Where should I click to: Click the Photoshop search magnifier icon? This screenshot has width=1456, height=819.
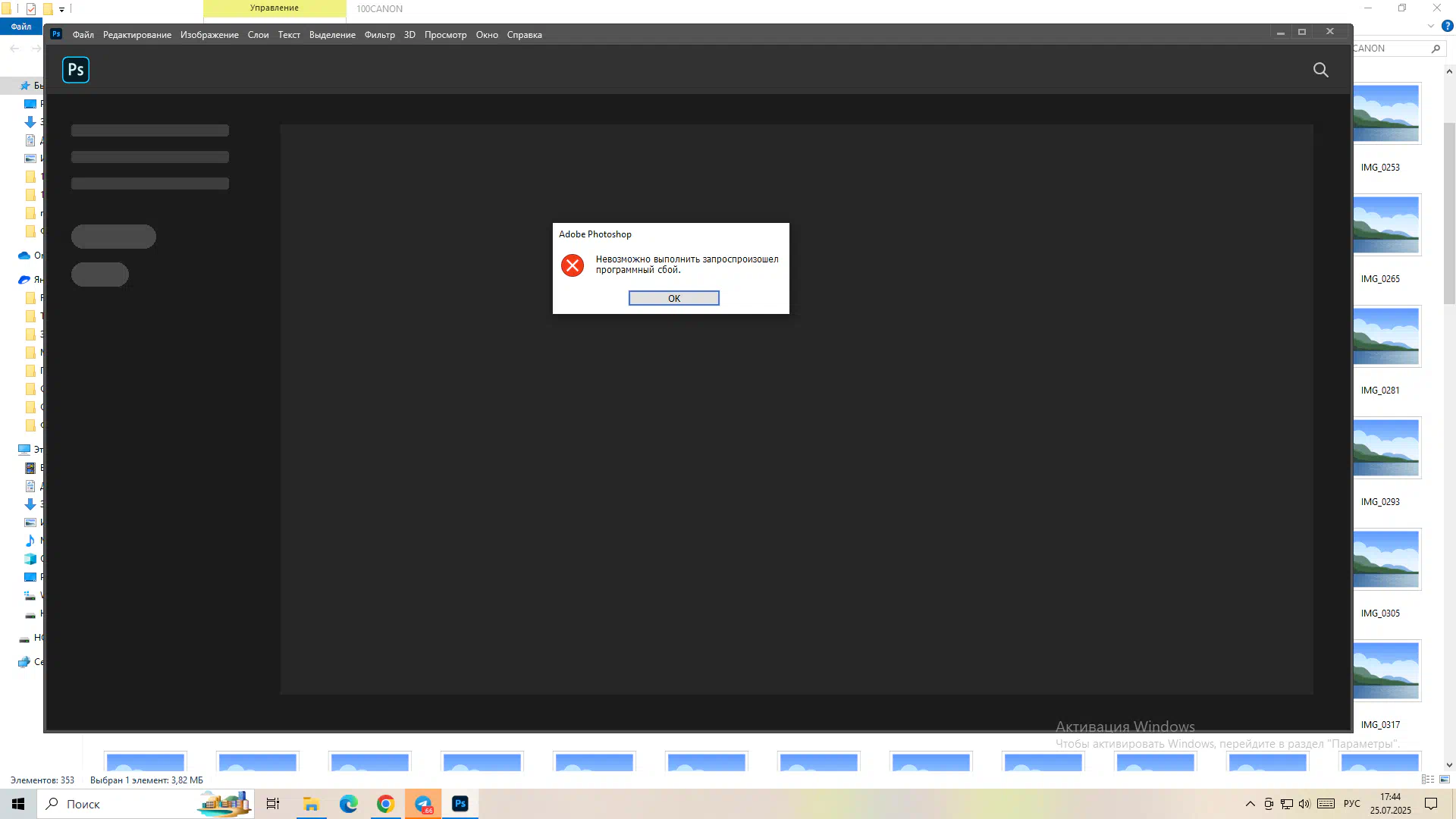[x=1320, y=70]
